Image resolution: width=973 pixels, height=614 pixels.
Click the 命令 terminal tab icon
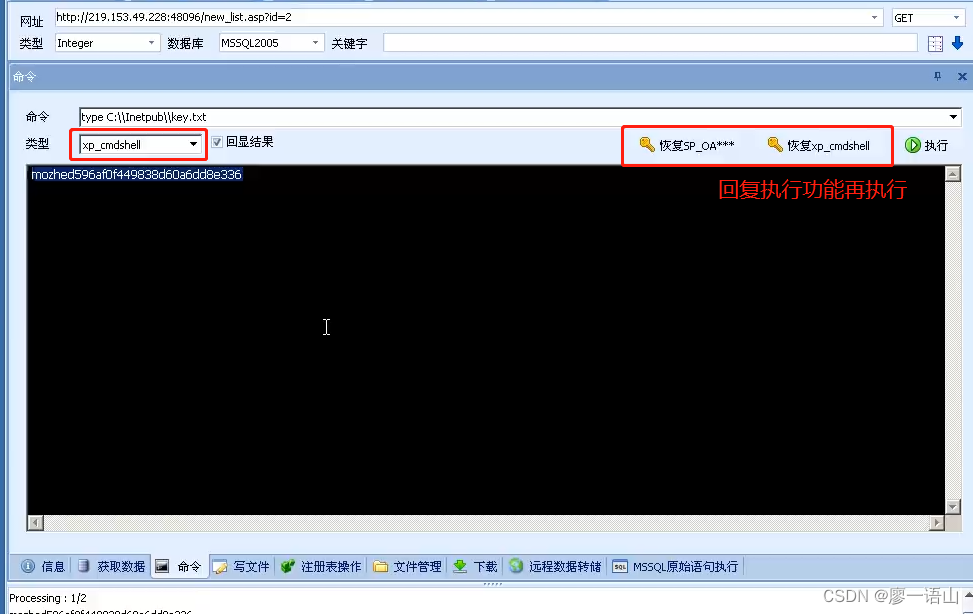(162, 566)
